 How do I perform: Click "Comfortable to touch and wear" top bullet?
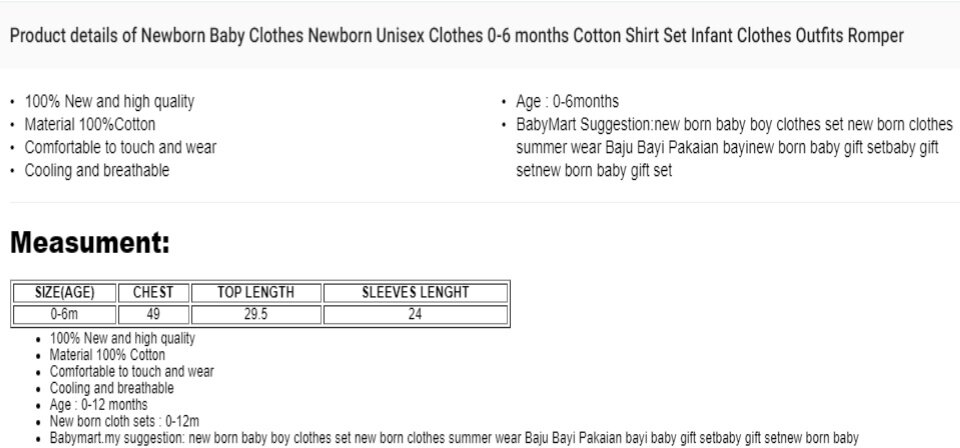121,147
